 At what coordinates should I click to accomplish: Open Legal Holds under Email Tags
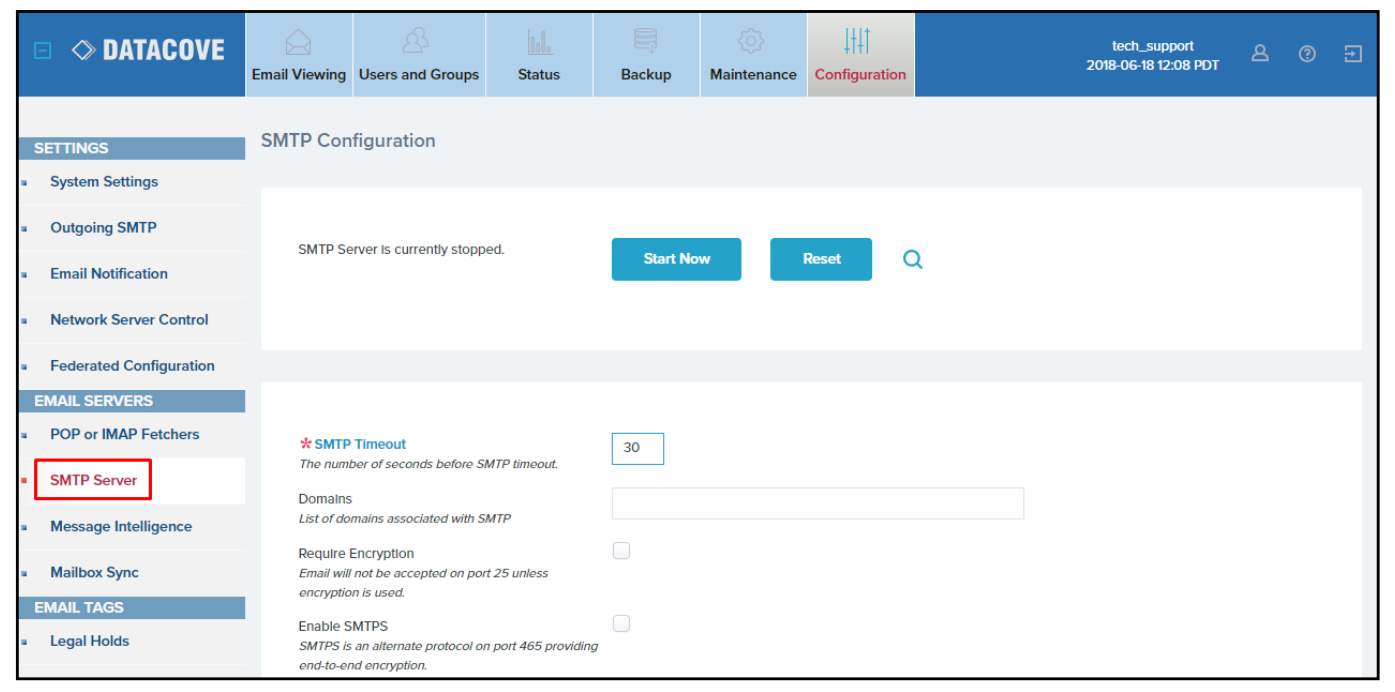pos(89,642)
